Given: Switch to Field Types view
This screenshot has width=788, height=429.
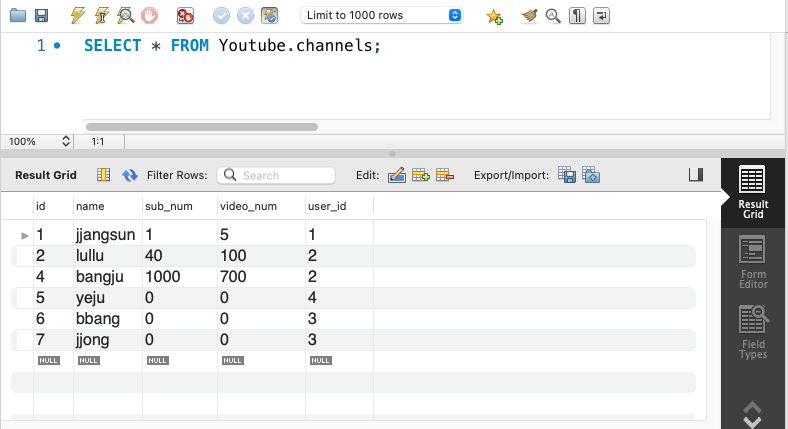Looking at the screenshot, I should (753, 333).
